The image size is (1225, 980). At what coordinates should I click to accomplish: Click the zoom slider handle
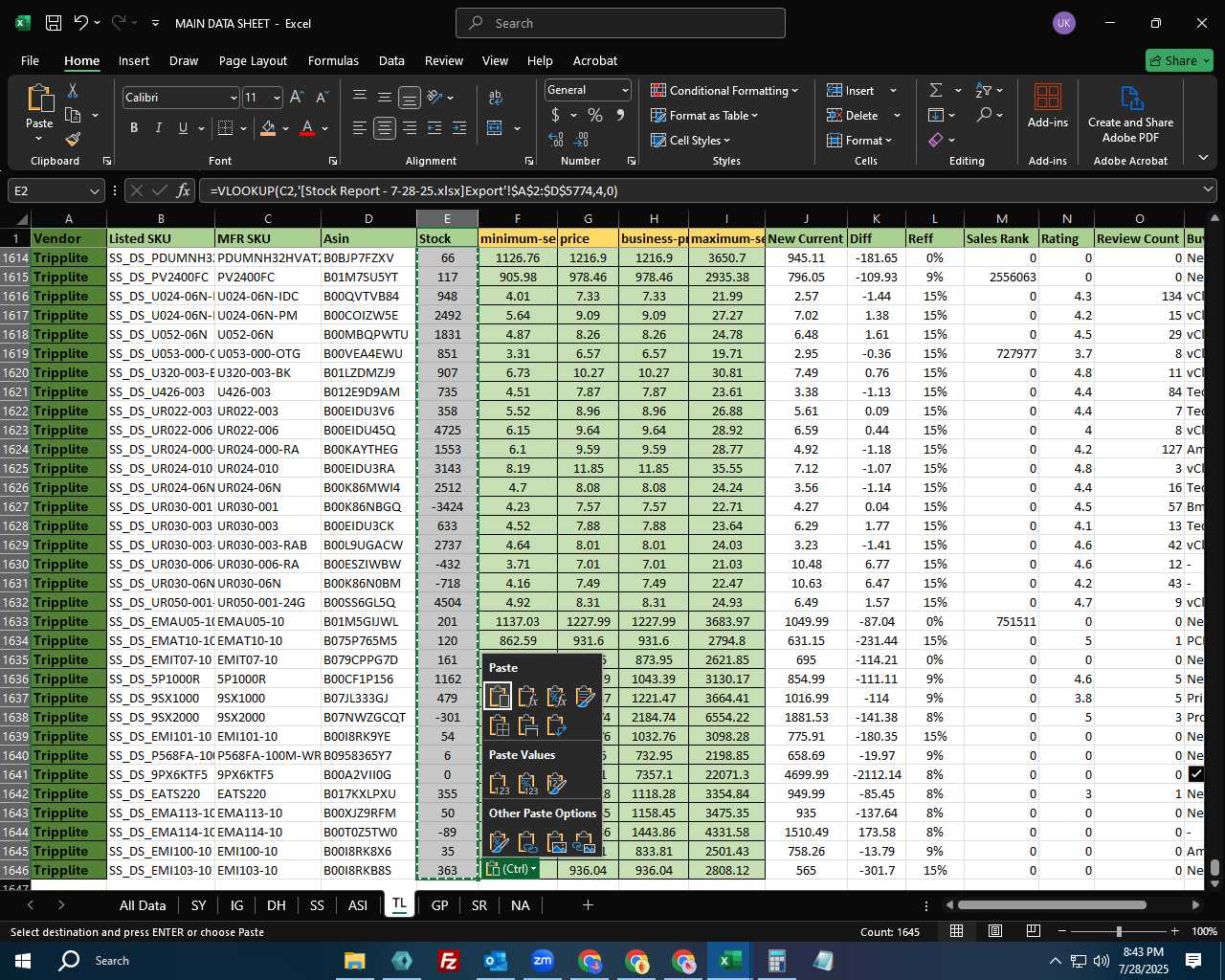[x=1118, y=931]
